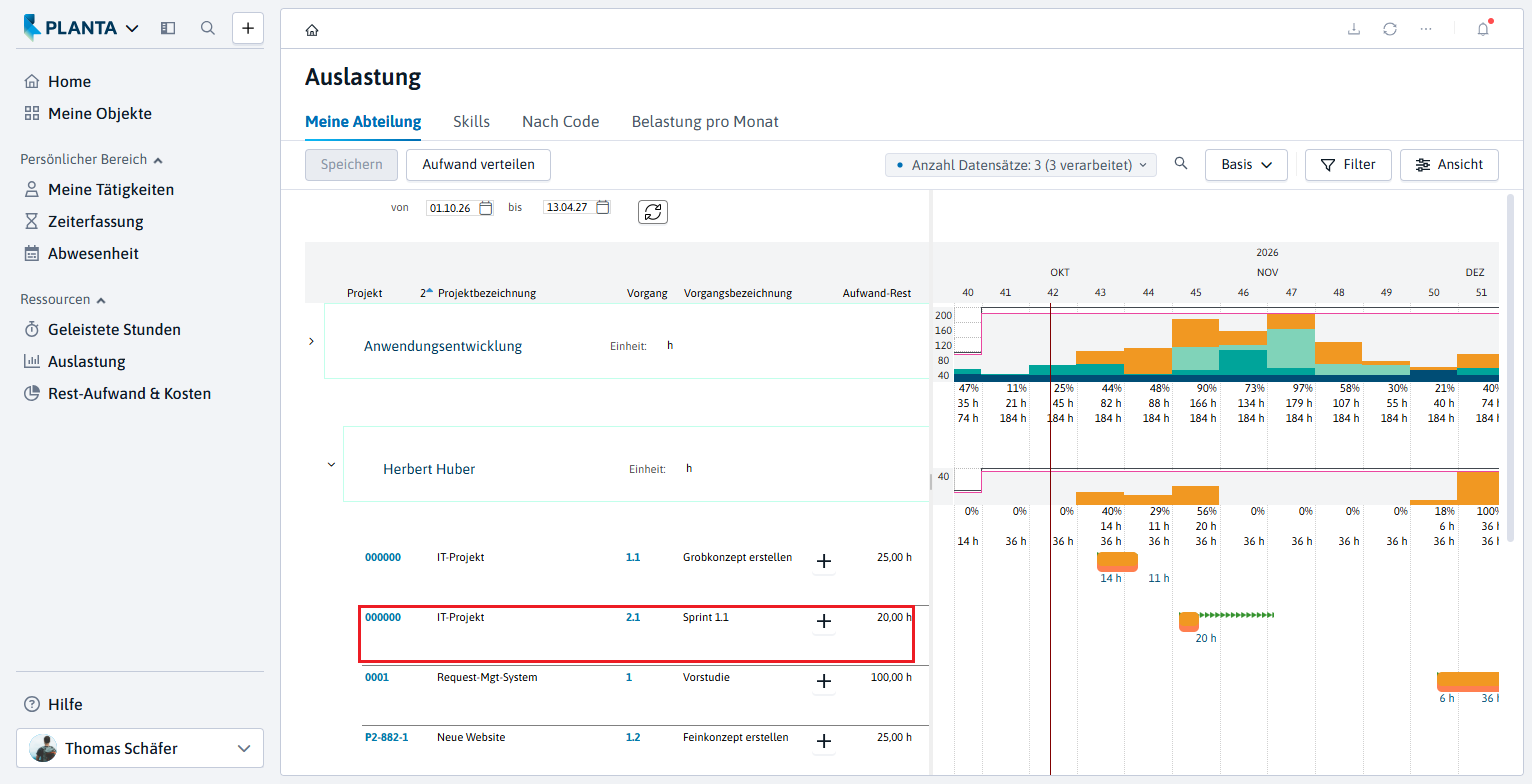The height and width of the screenshot is (784, 1532).
Task: Open the Thomas Schäfer user menu
Action: click(140, 748)
